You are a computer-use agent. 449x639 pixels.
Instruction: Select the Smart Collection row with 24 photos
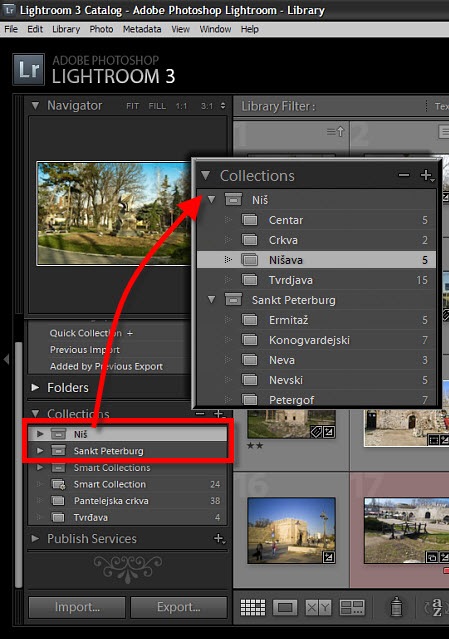pos(128,484)
